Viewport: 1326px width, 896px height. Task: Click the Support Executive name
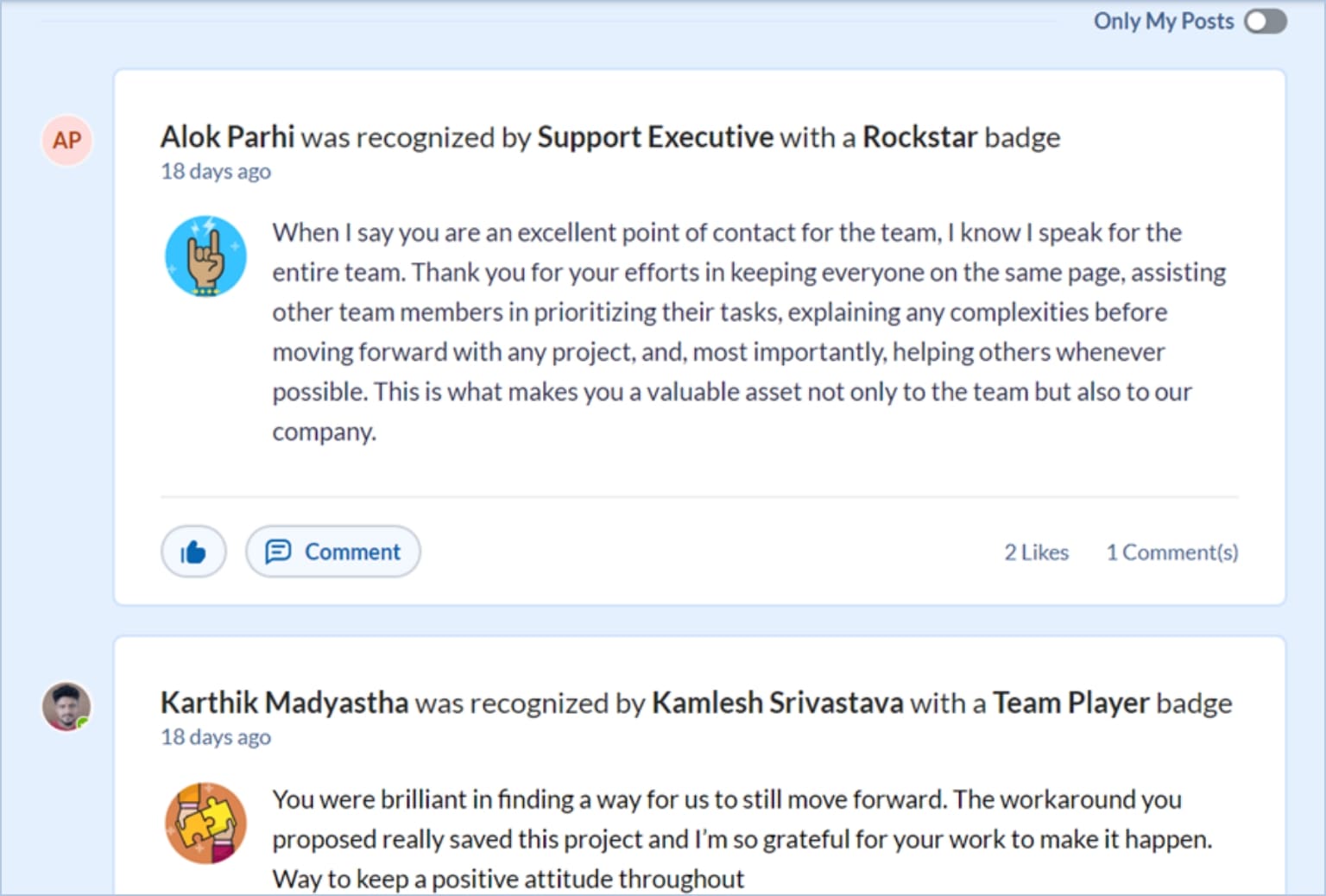[655, 137]
